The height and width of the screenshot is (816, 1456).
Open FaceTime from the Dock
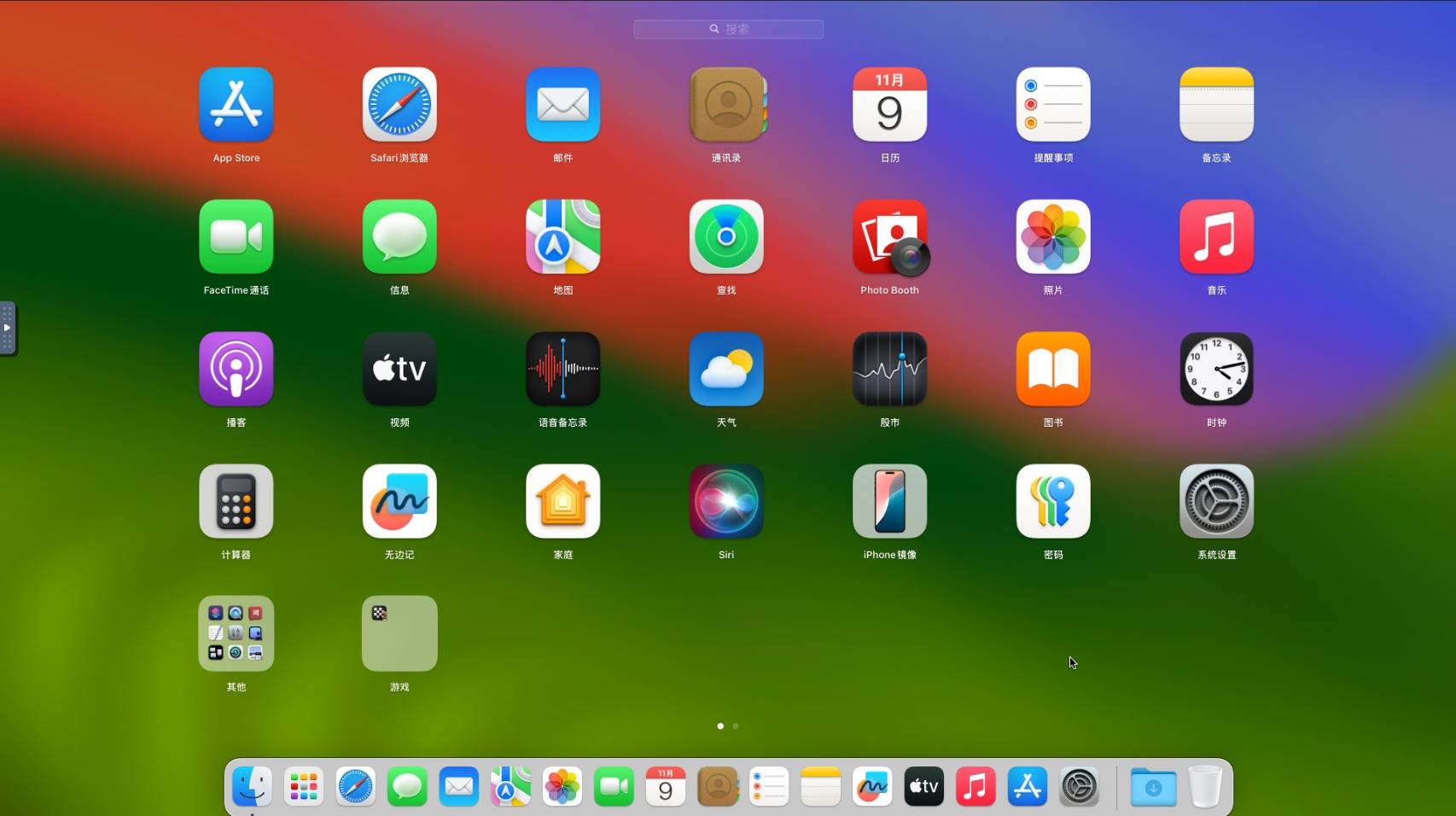point(614,786)
